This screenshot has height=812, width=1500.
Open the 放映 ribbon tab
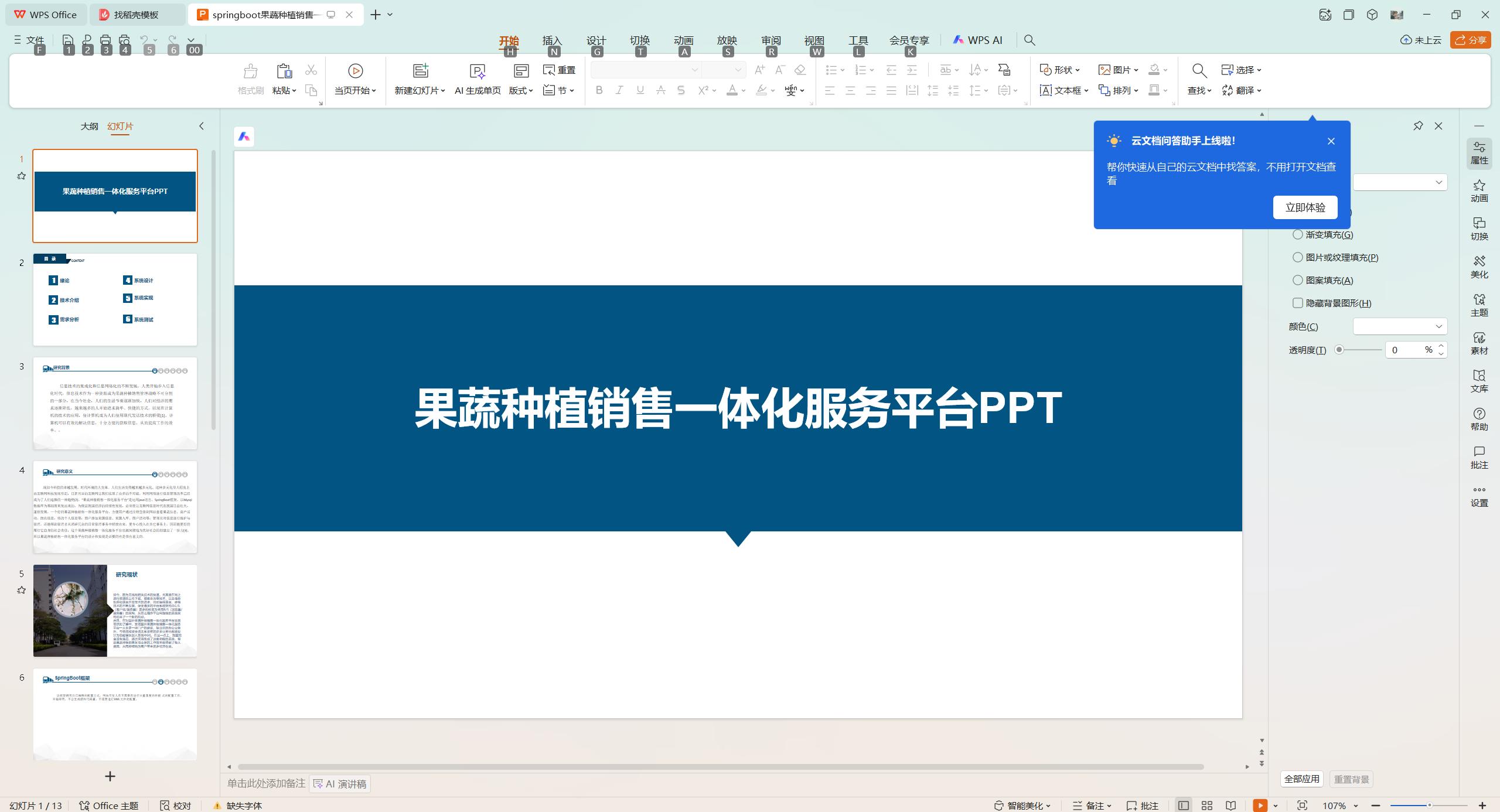[727, 40]
